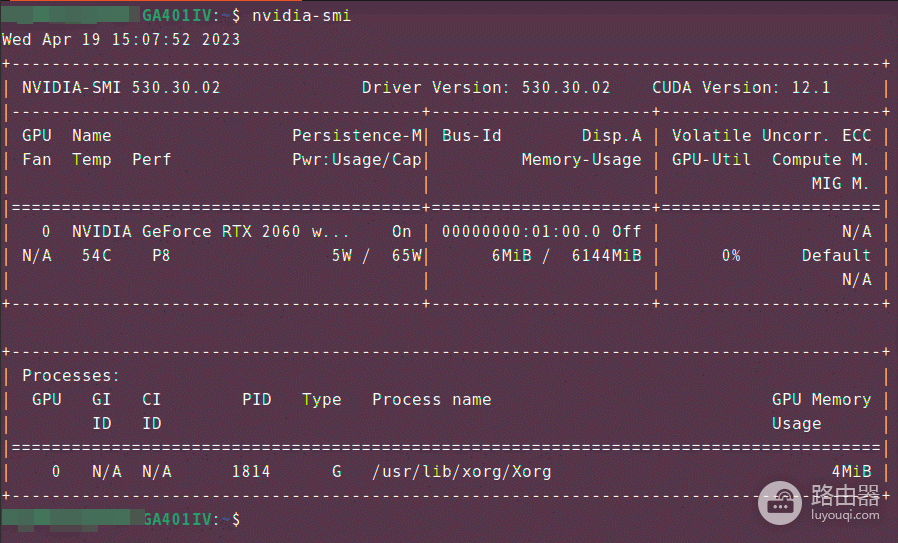Click the Bus-Id column header
This screenshot has height=543, width=898.
[x=471, y=136]
